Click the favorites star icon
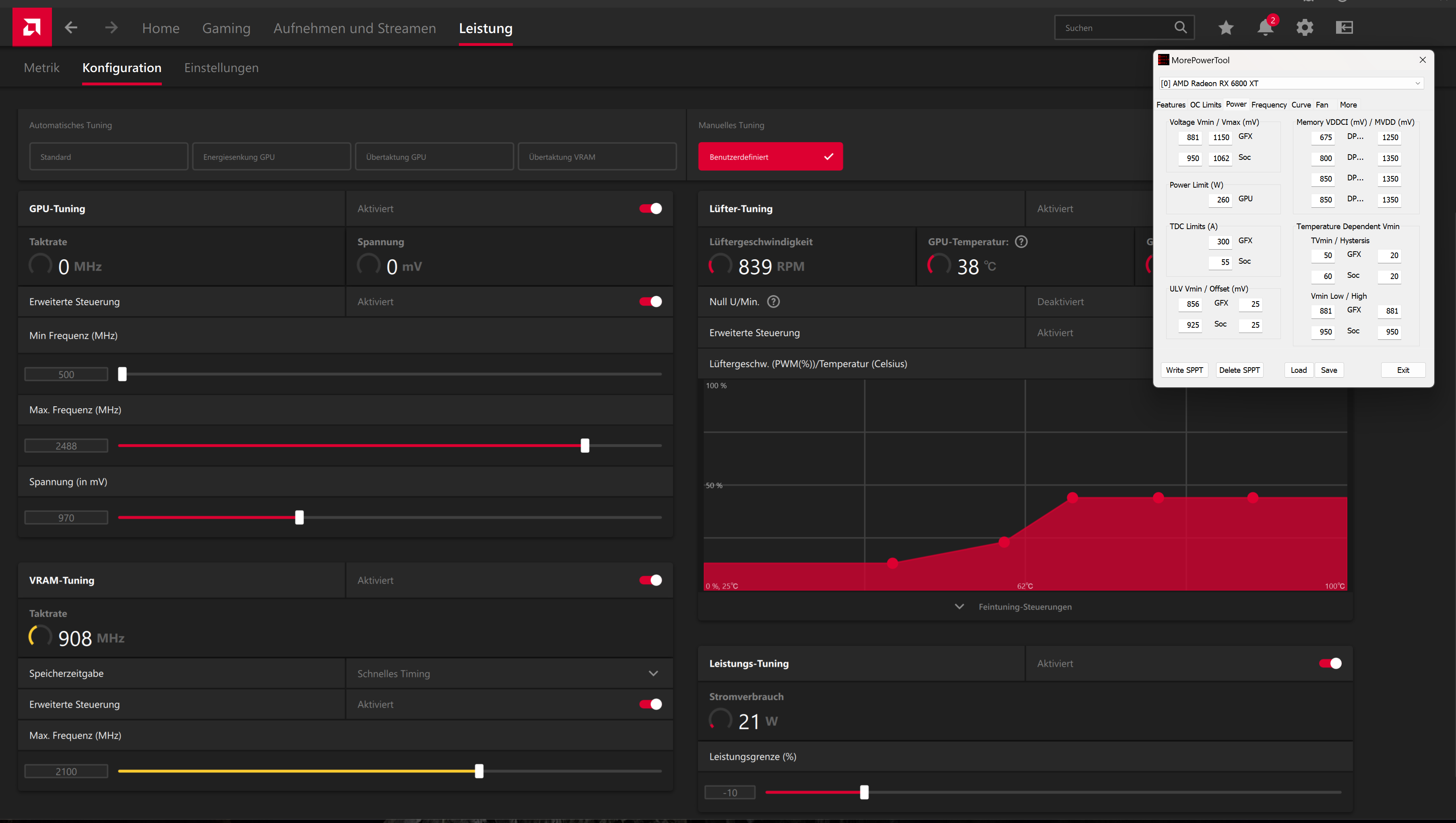The height and width of the screenshot is (823, 1456). pos(1225,27)
